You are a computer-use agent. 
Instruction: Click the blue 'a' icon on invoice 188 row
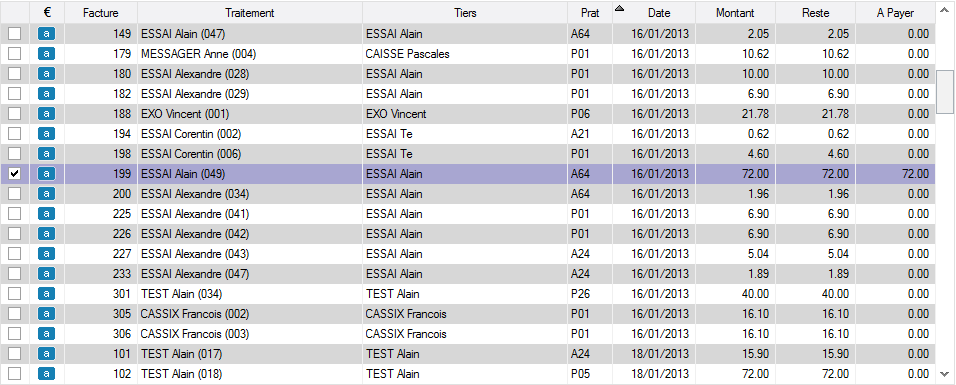tap(46, 114)
